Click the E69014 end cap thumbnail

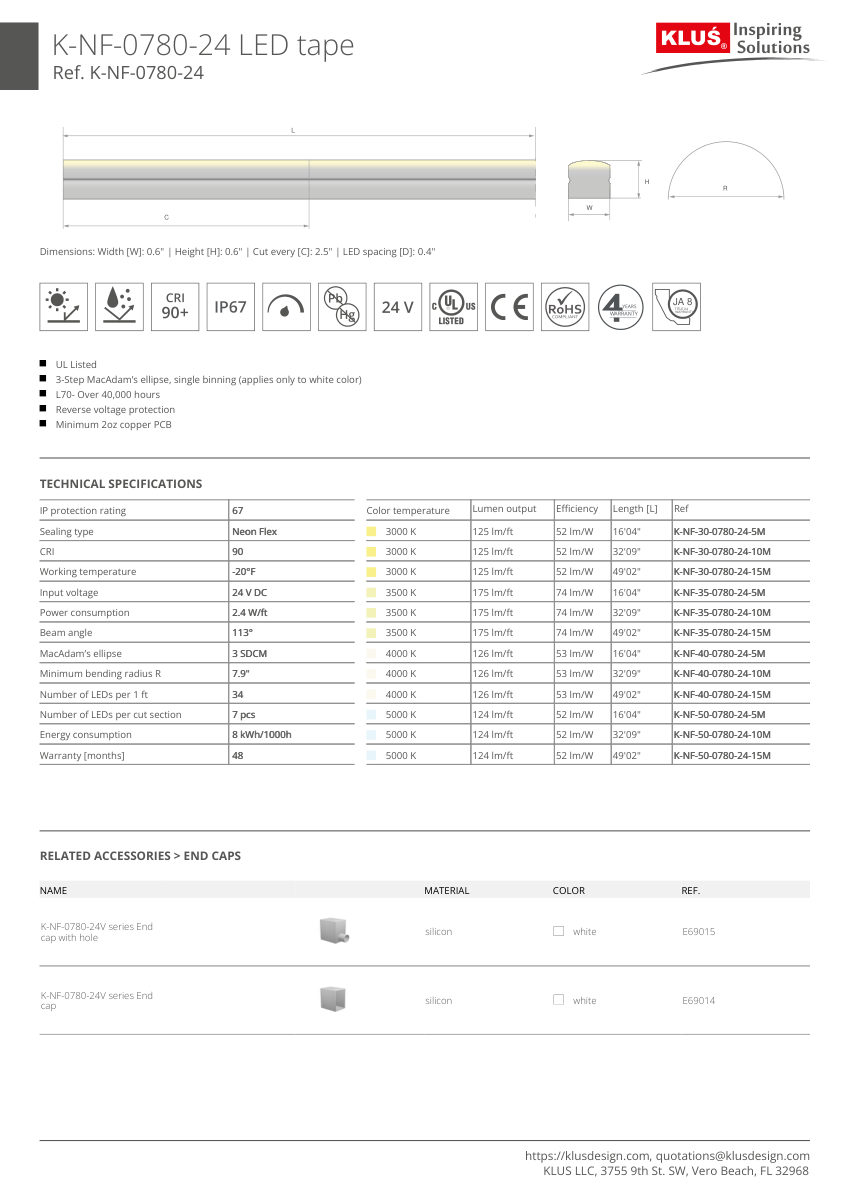[x=332, y=1000]
